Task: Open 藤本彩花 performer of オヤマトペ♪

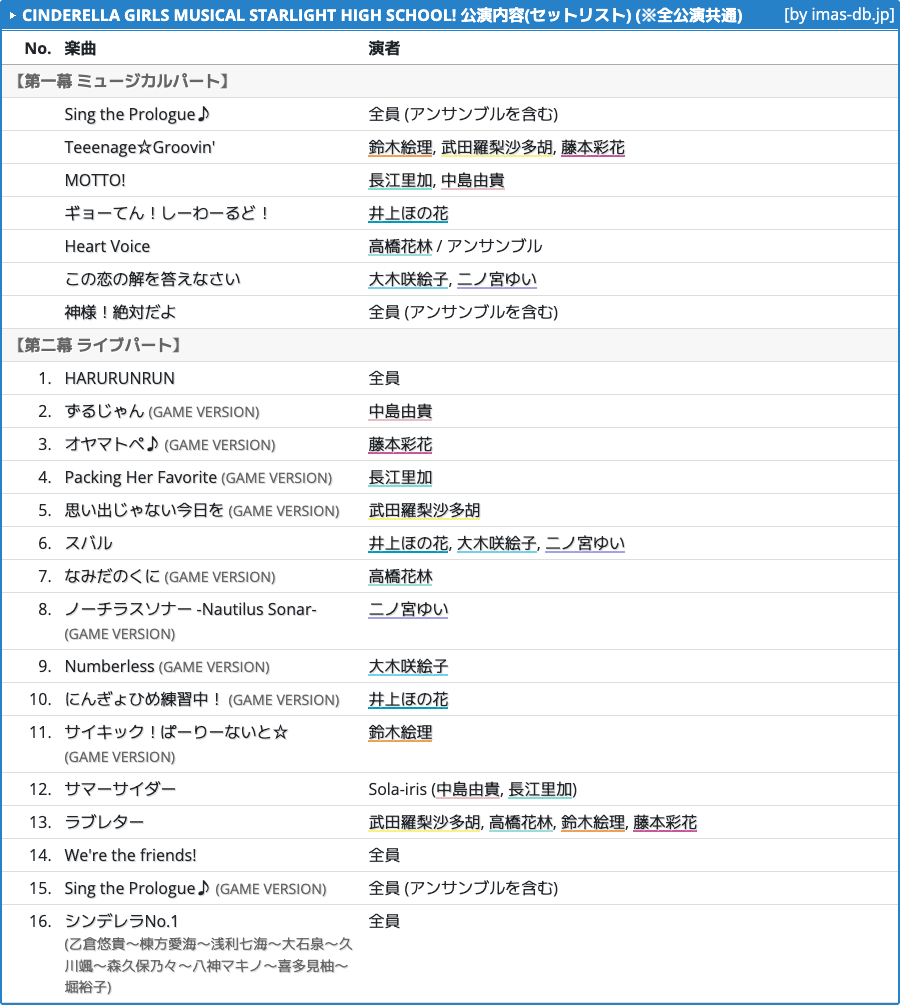Action: 400,444
